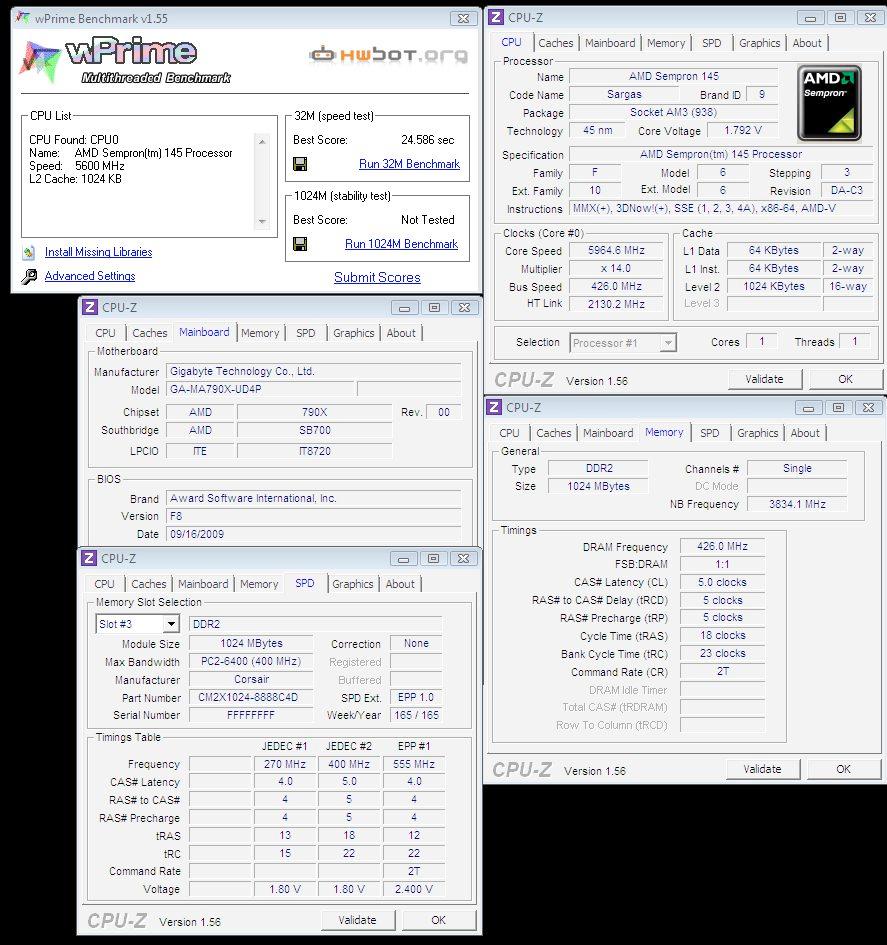Click the BIOS Date field 09/16/2009
Image resolution: width=887 pixels, height=945 pixels.
point(313,534)
